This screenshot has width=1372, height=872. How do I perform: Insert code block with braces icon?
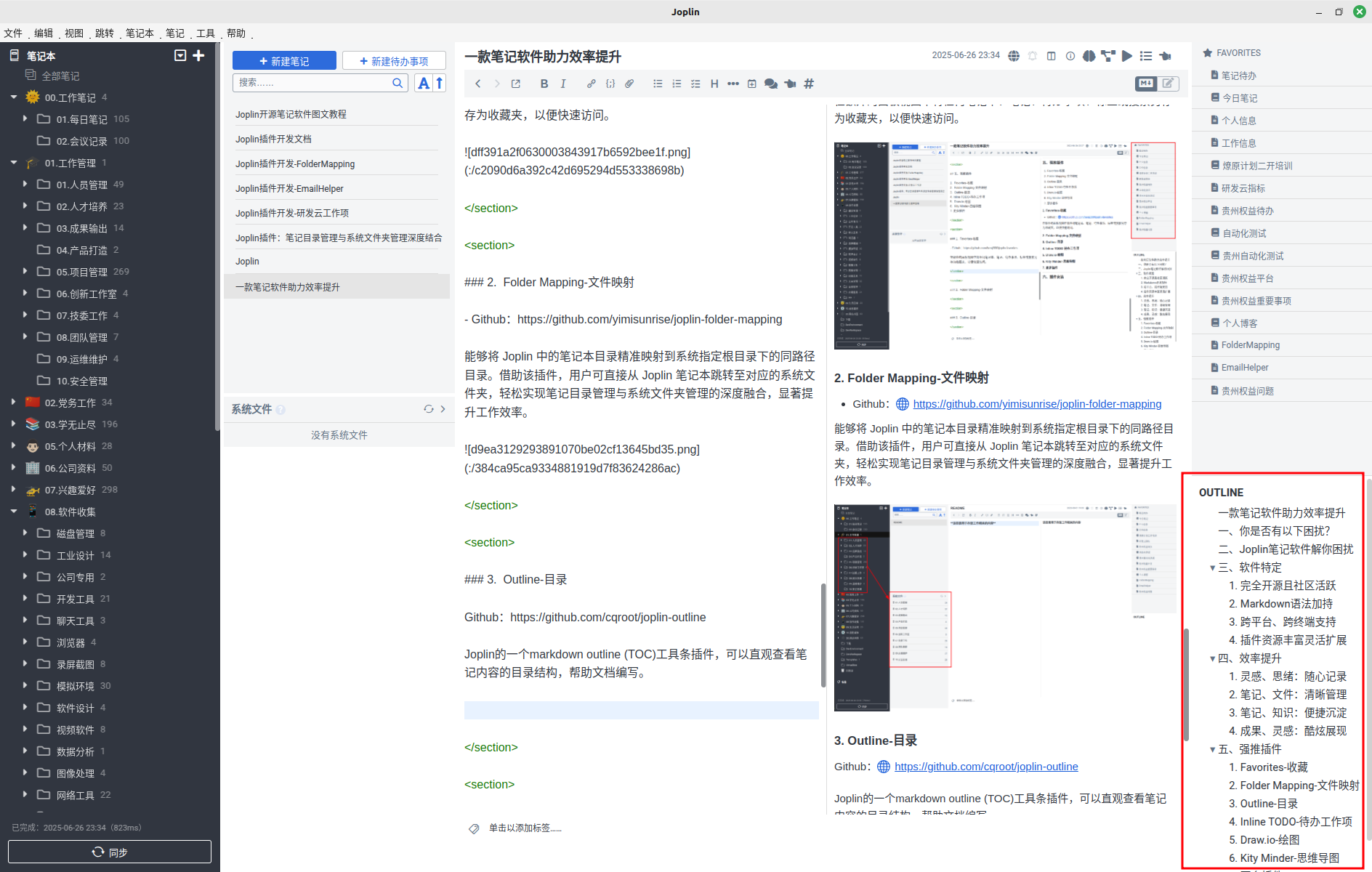(x=610, y=84)
